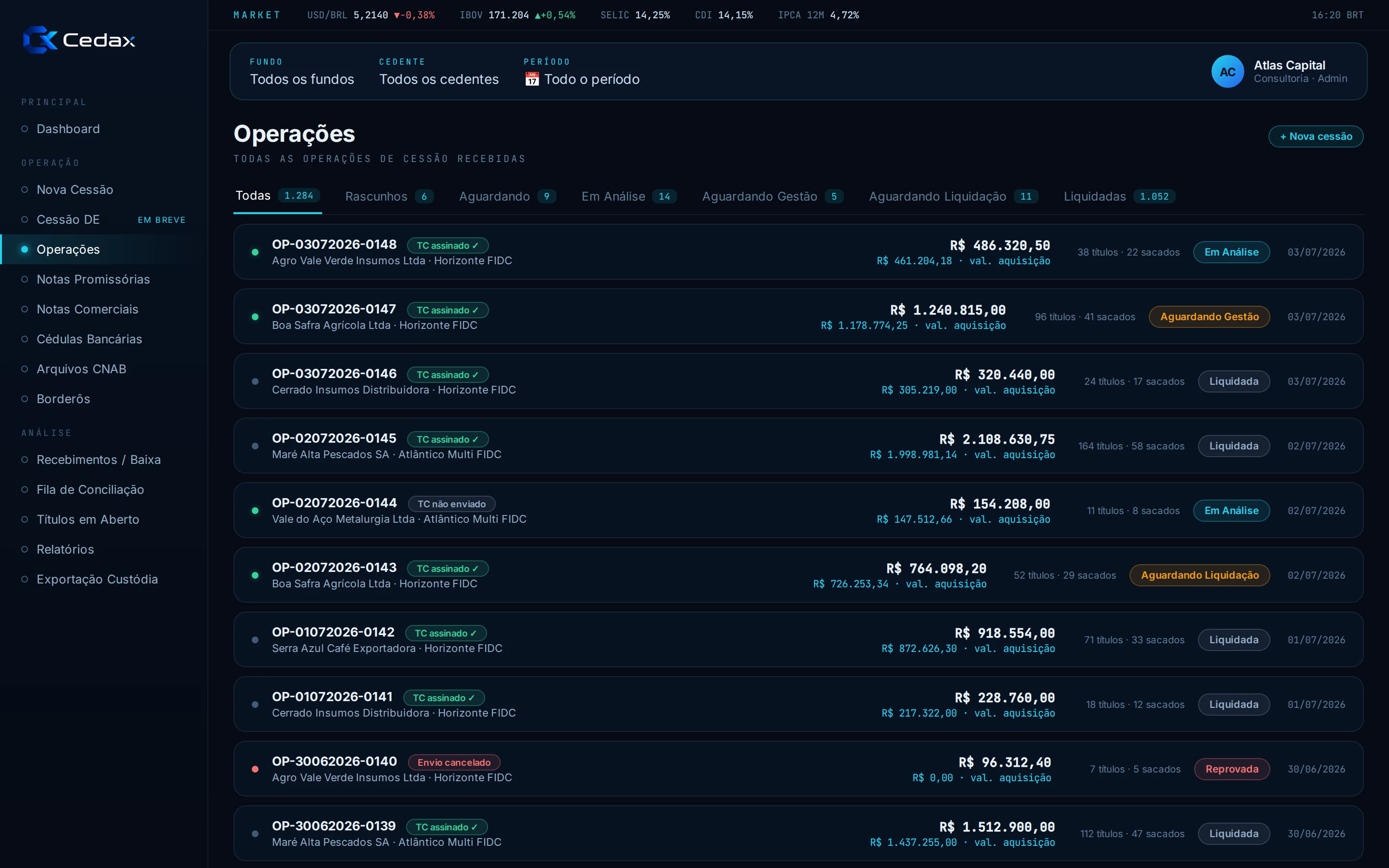The image size is (1389, 868).
Task: Open Nova Cessão in sidebar
Action: [x=103, y=190]
